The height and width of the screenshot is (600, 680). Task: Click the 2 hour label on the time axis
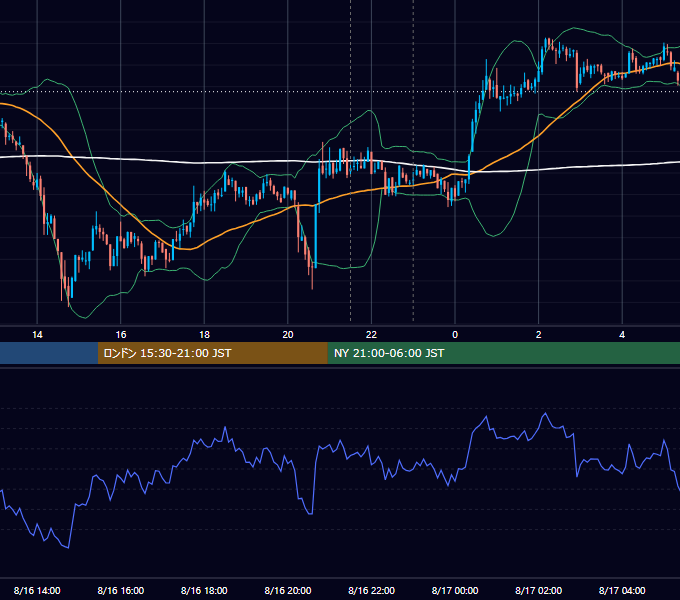[x=539, y=335]
